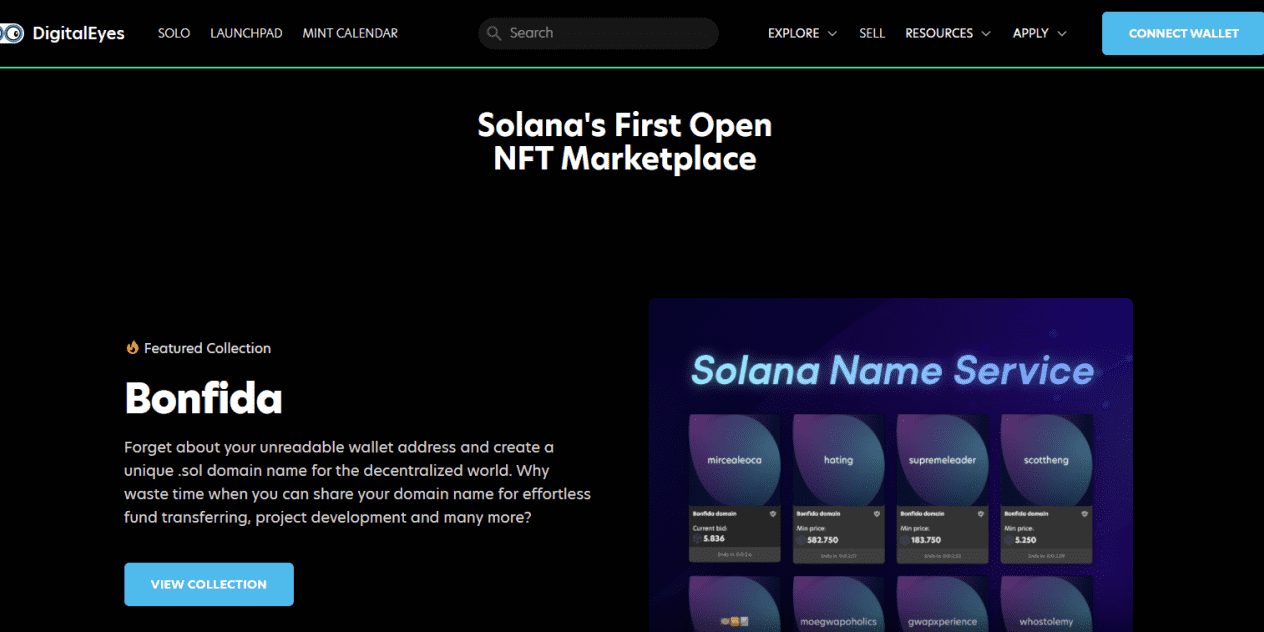The height and width of the screenshot is (632, 1264).
Task: Expand the EXPLORE dropdown menu
Action: (802, 33)
